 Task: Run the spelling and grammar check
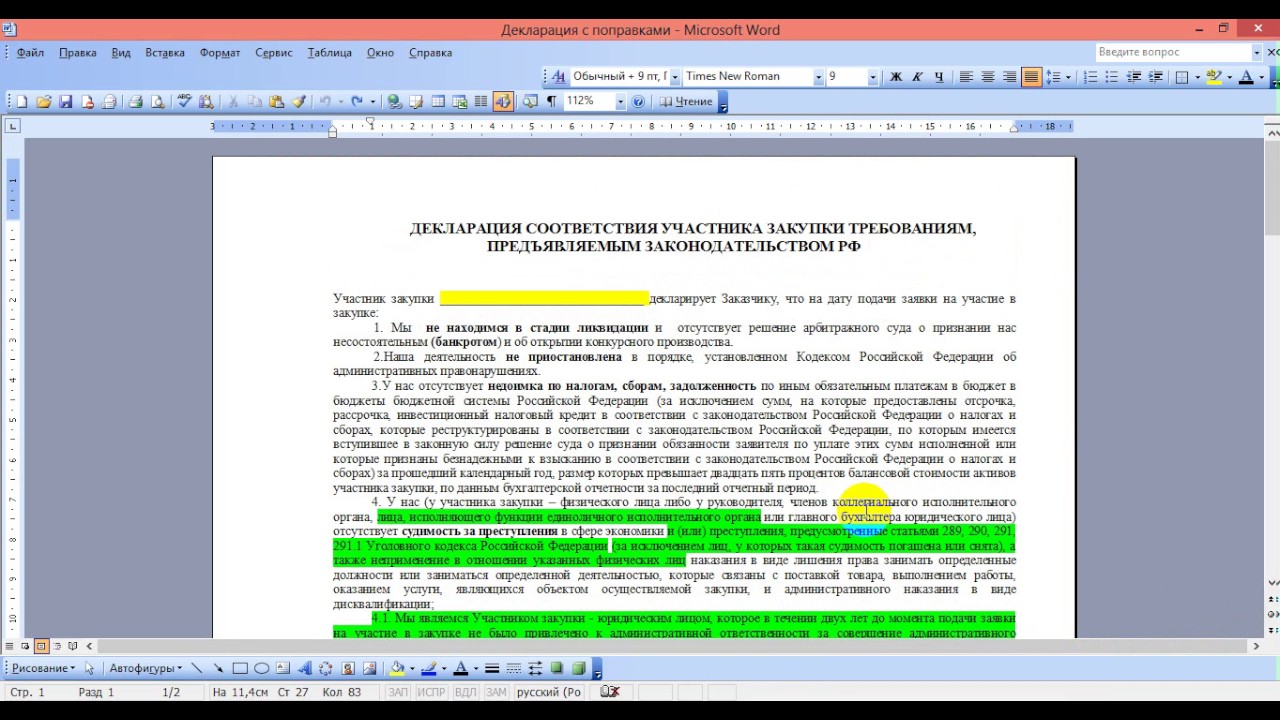(x=184, y=101)
